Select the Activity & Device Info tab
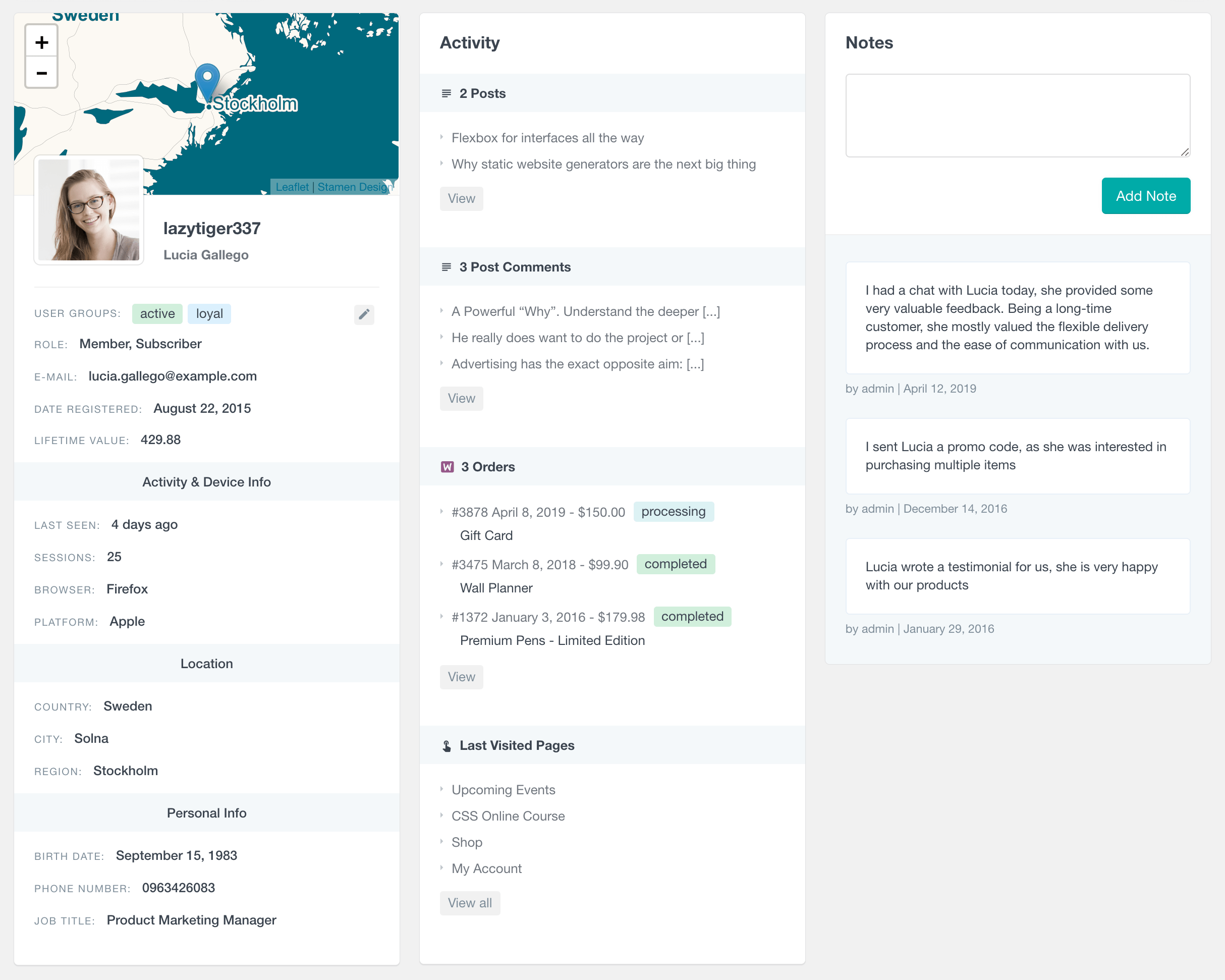The height and width of the screenshot is (980, 1225). (x=206, y=482)
